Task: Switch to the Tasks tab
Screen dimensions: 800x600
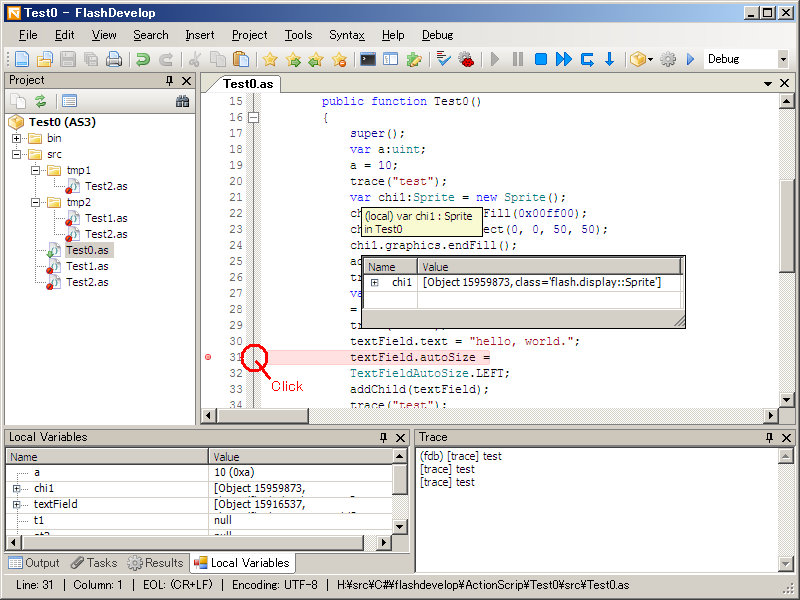Action: click(94, 563)
